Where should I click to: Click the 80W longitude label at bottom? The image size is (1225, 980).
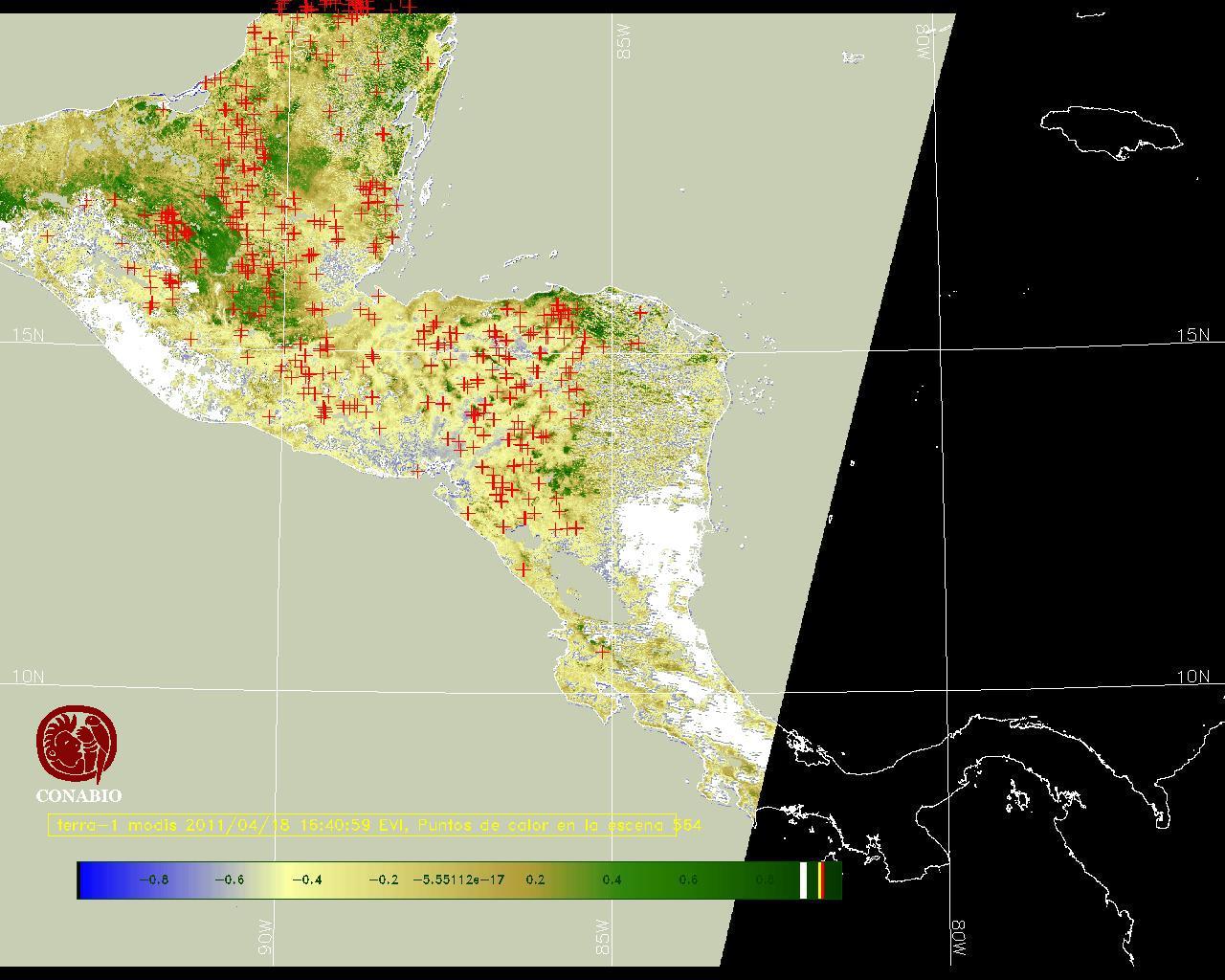point(958,940)
